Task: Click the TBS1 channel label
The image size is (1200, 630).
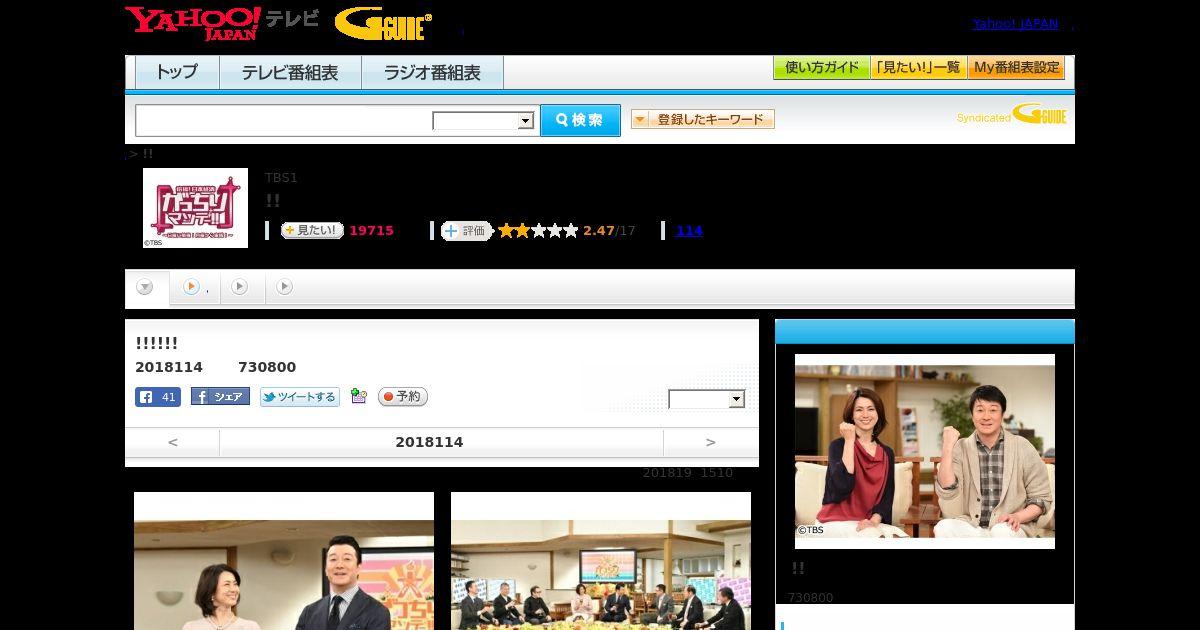Action: (281, 178)
